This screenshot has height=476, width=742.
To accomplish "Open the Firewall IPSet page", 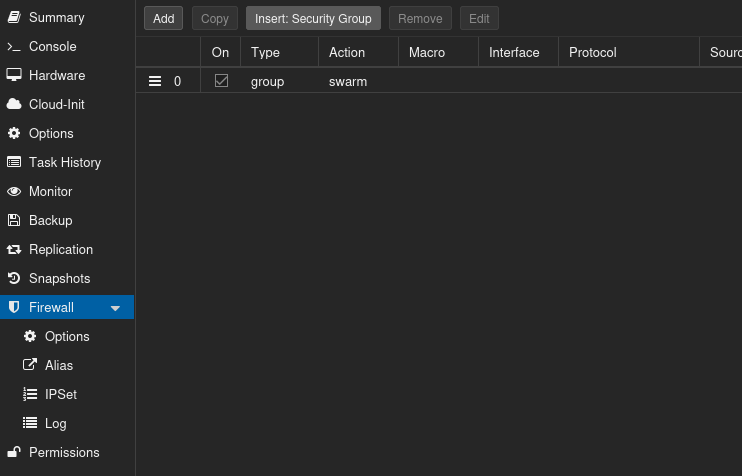I will pyautogui.click(x=60, y=395).
